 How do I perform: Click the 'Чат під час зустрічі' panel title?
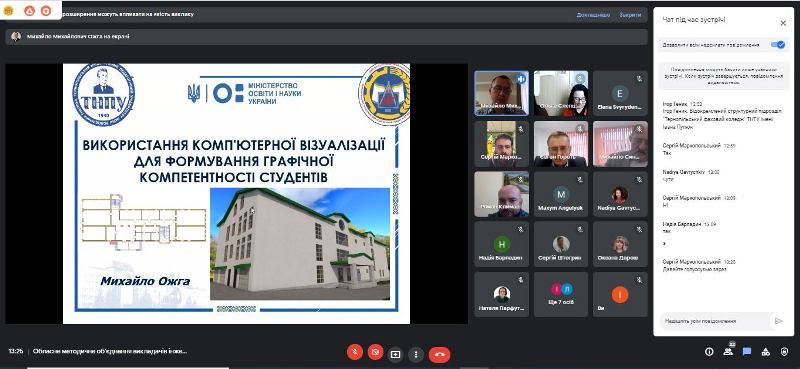point(694,19)
